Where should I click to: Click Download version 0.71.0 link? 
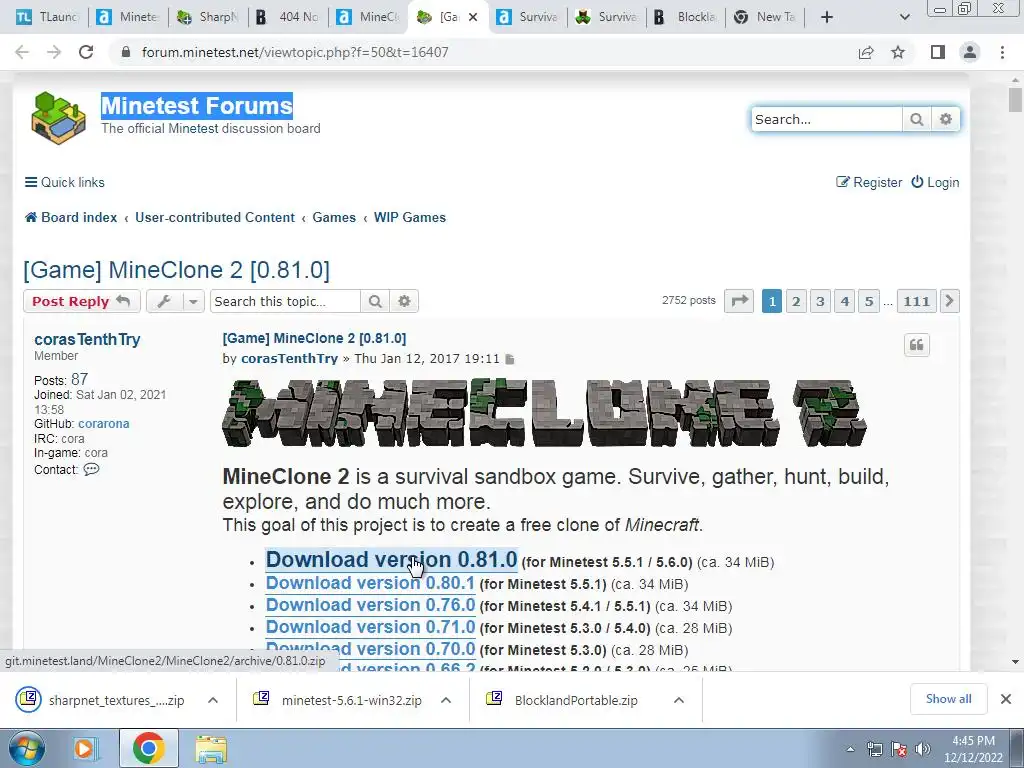[370, 628]
